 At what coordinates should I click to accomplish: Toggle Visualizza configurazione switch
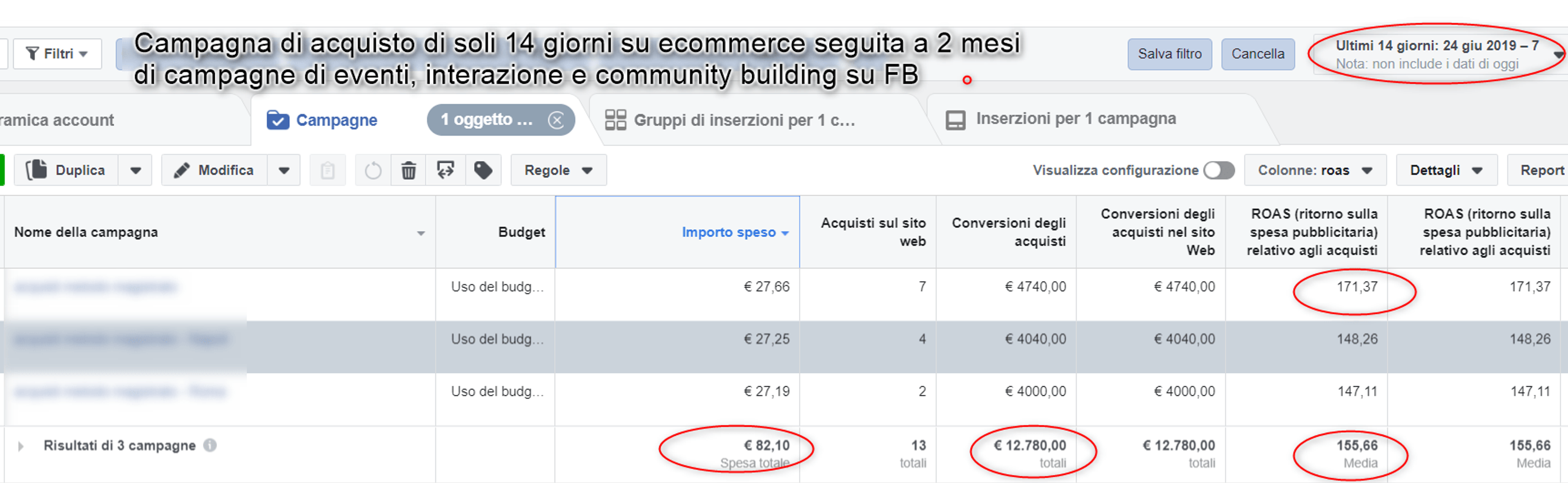pos(1218,170)
